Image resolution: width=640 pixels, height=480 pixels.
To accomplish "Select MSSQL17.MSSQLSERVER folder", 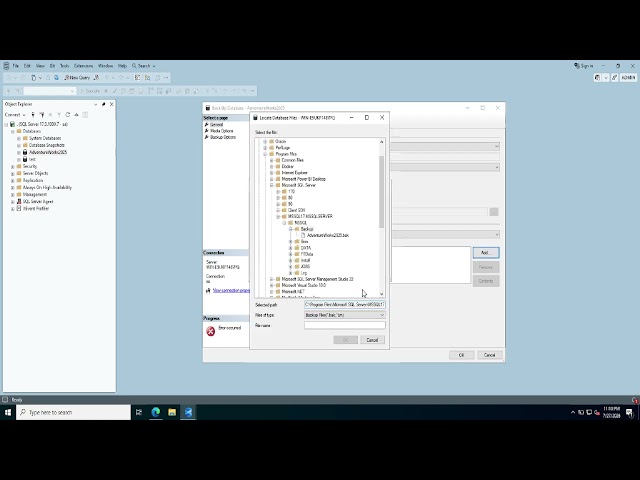I will (310, 216).
